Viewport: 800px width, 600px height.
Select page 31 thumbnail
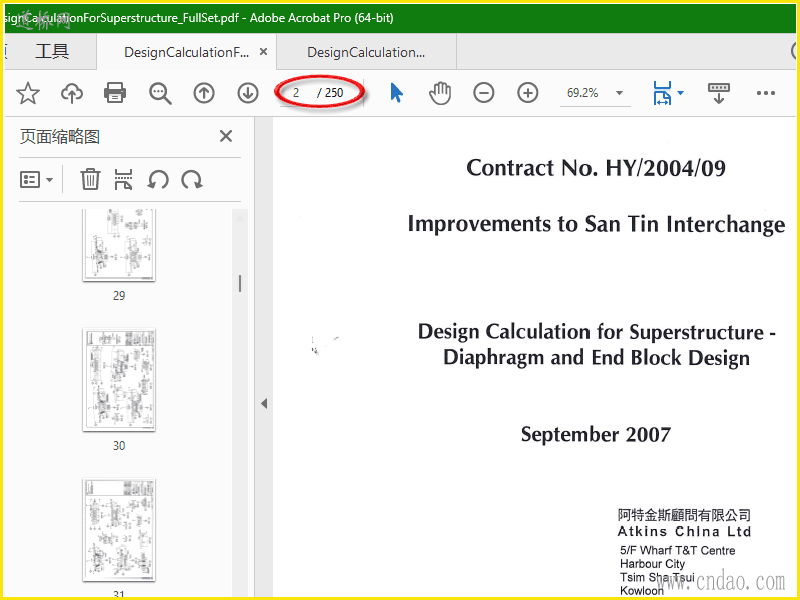(119, 530)
